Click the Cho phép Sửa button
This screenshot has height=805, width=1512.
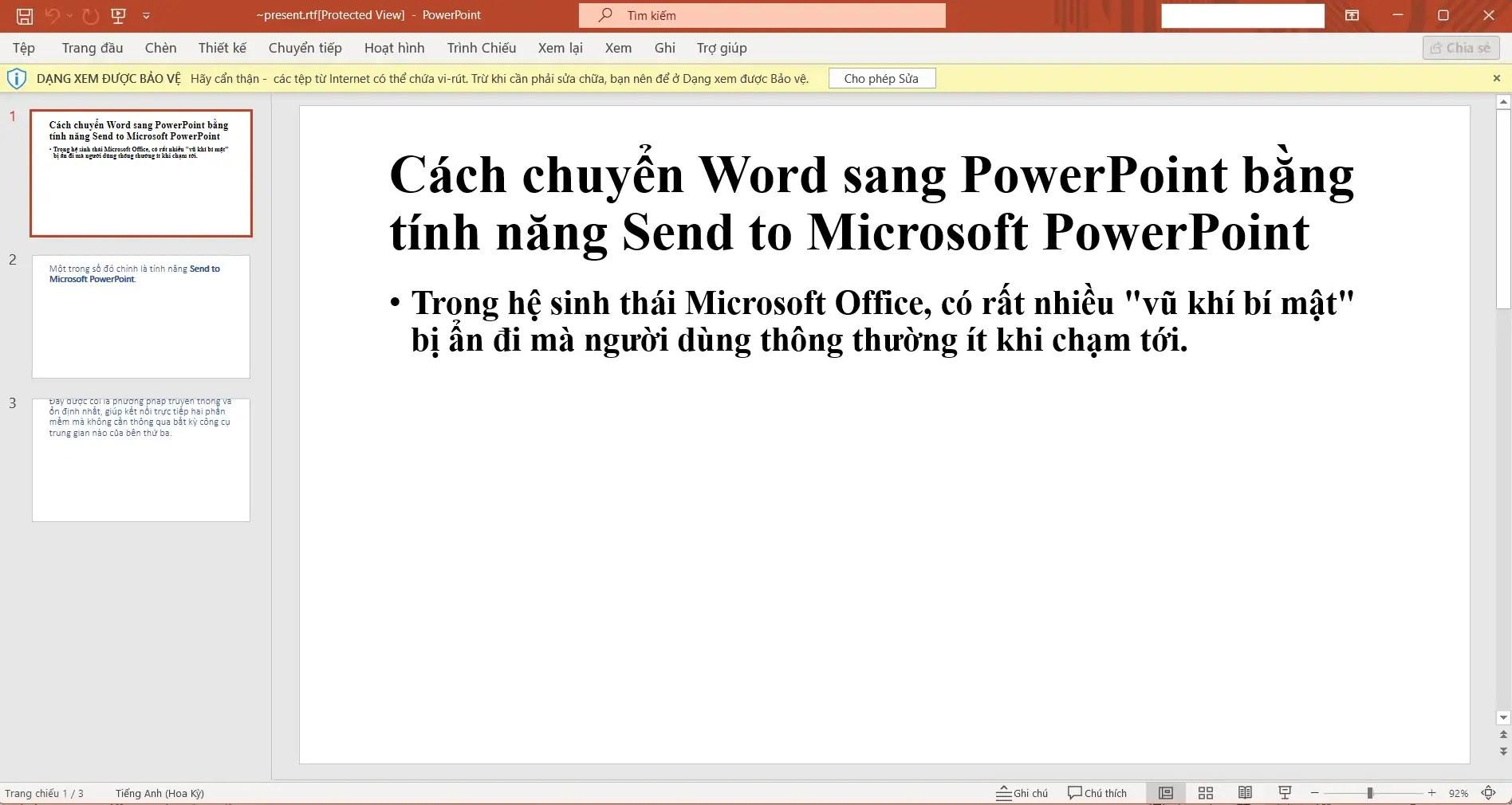[881, 78]
